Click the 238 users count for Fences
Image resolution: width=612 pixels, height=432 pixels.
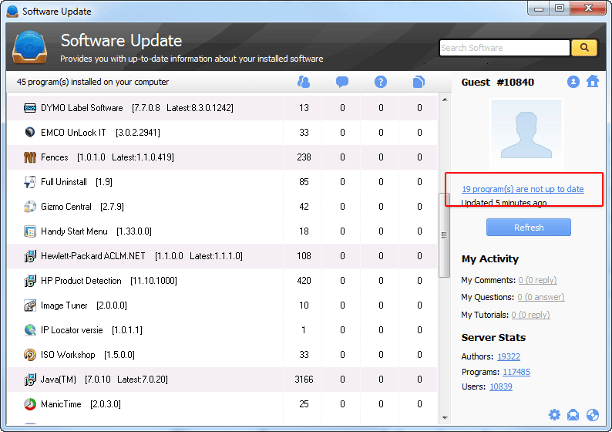[304, 157]
